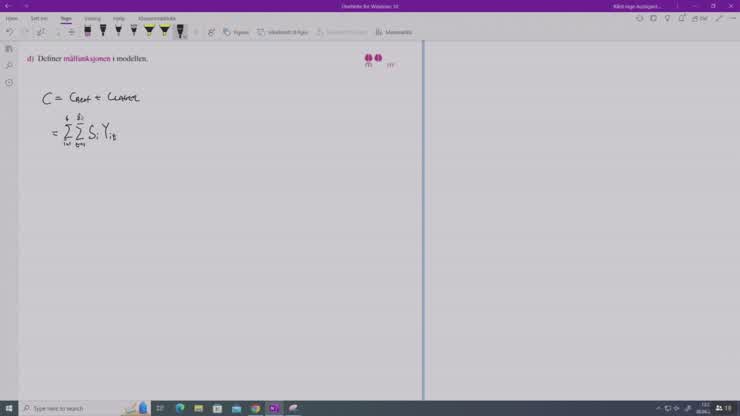The width and height of the screenshot is (740, 416).
Task: Click the Windows Start button
Action: [9, 408]
